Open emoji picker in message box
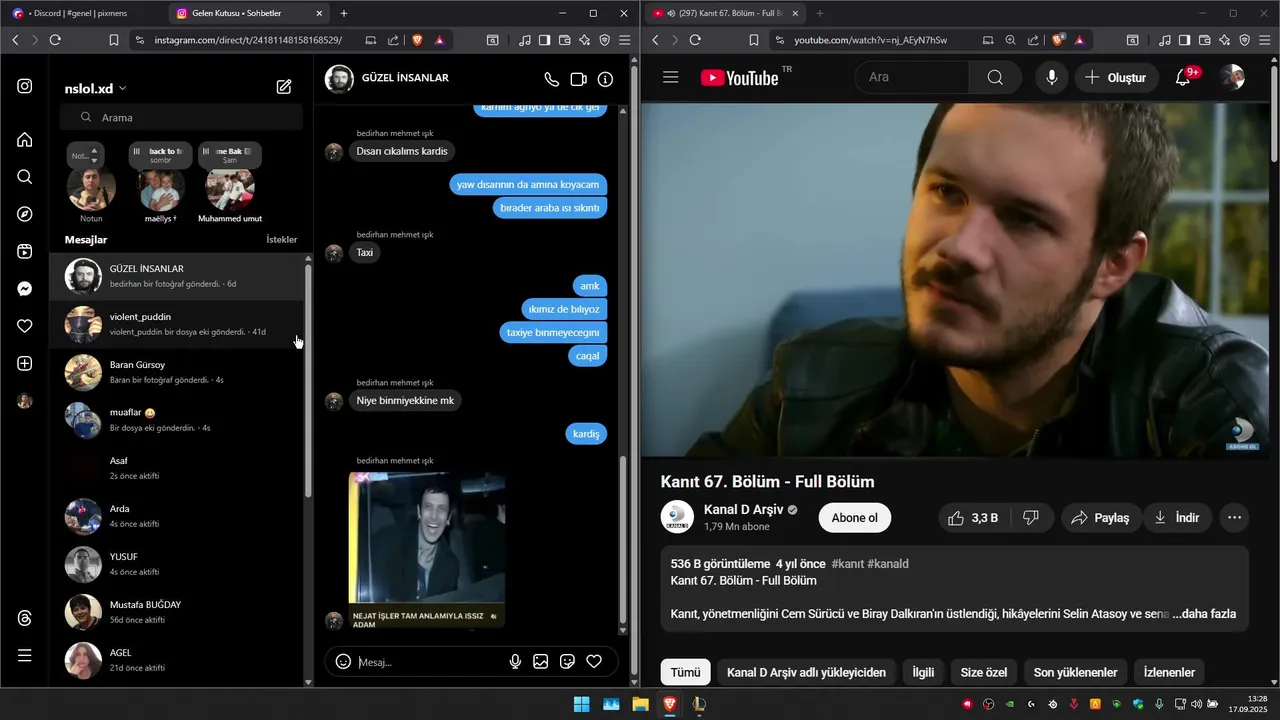 coord(343,661)
